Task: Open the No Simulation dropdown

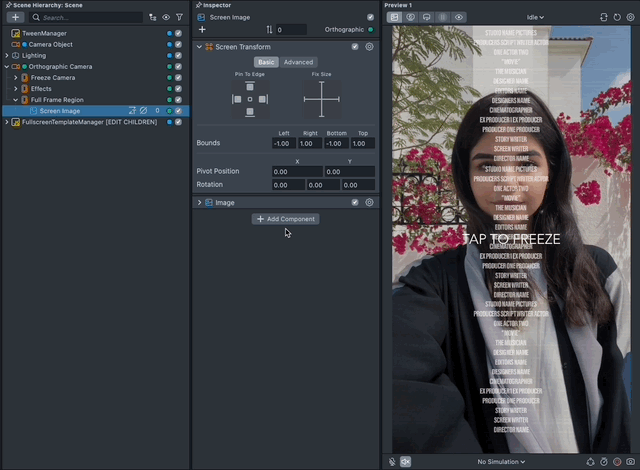Action: pyautogui.click(x=501, y=461)
